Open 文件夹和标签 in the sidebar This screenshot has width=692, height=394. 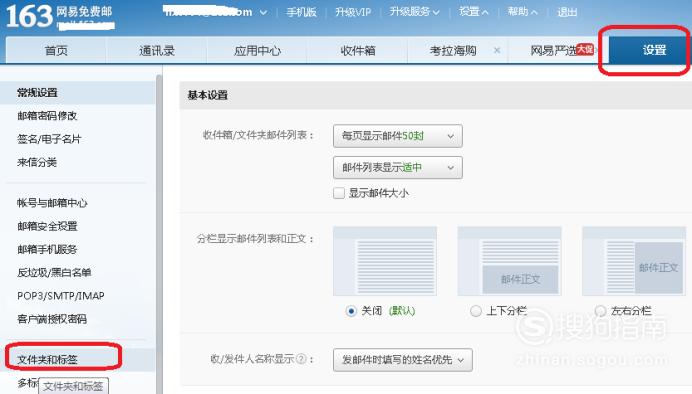[x=47, y=359]
